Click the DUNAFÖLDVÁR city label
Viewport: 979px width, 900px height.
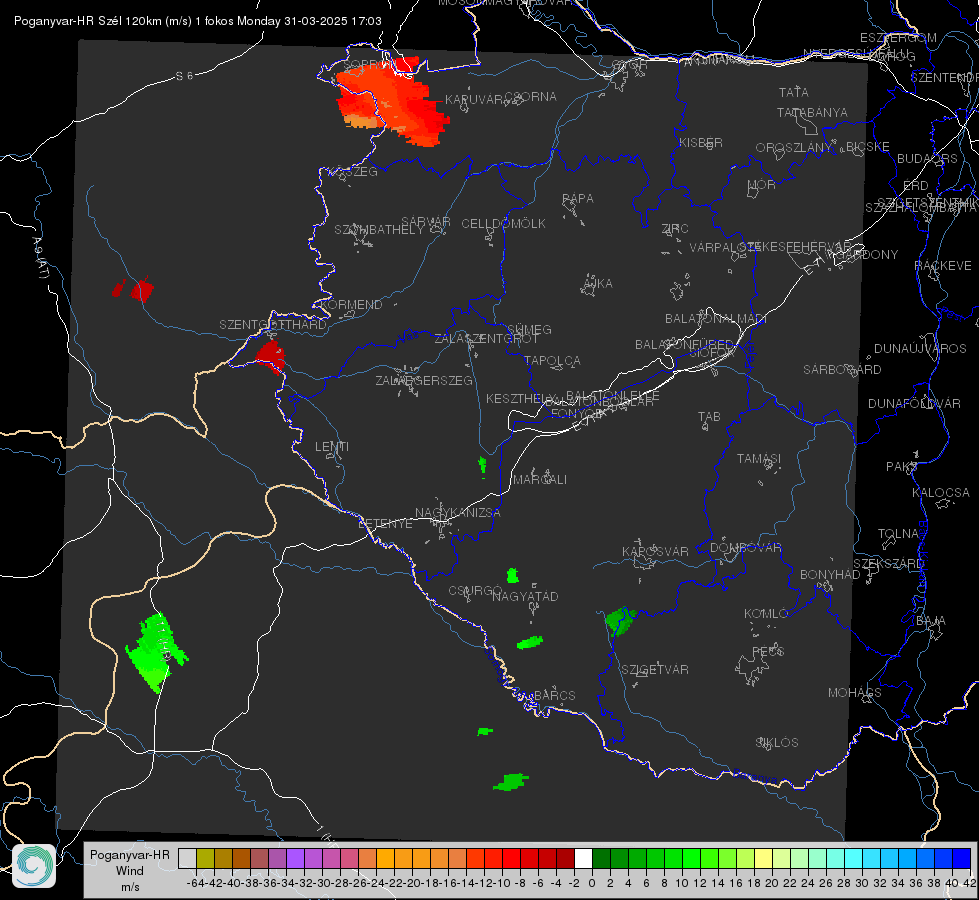coord(914,404)
